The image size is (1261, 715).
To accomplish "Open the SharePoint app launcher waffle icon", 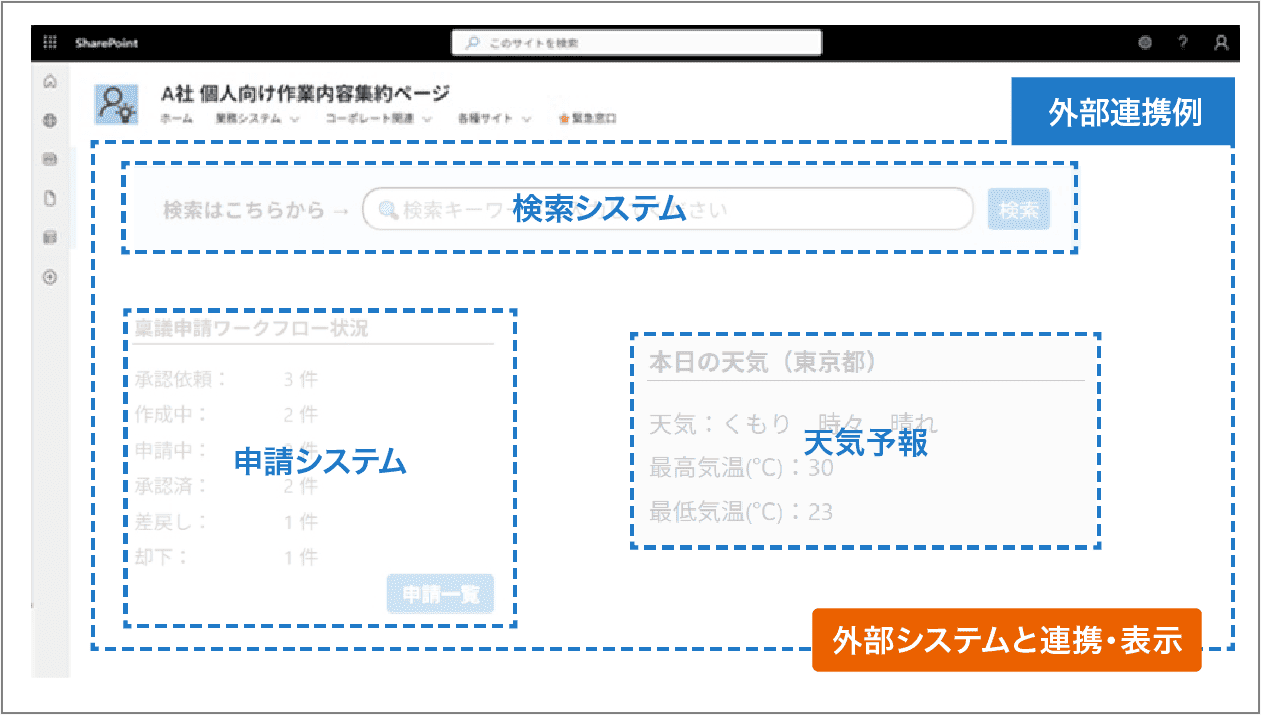I will [x=48, y=42].
